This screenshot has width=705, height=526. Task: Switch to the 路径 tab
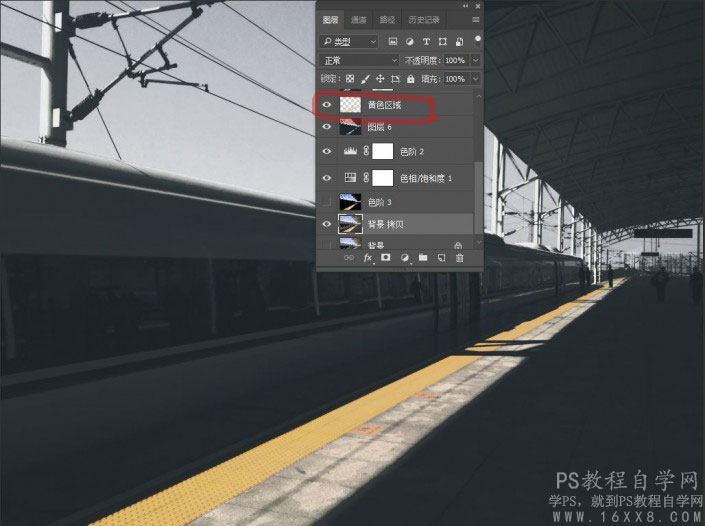coord(387,20)
